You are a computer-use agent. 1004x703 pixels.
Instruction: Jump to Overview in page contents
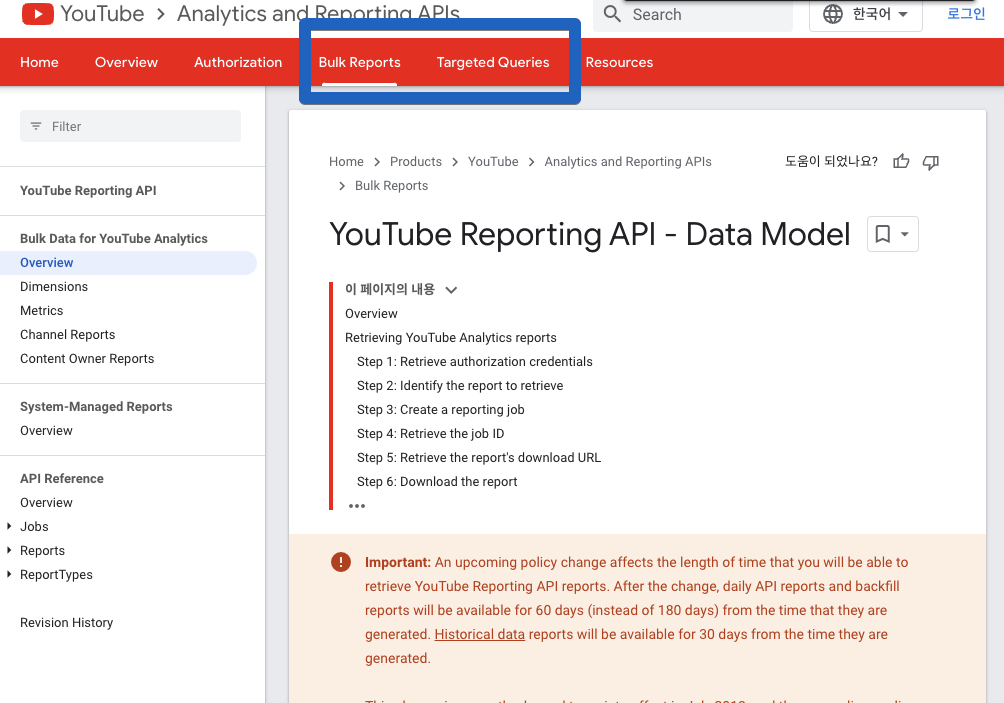(x=371, y=314)
